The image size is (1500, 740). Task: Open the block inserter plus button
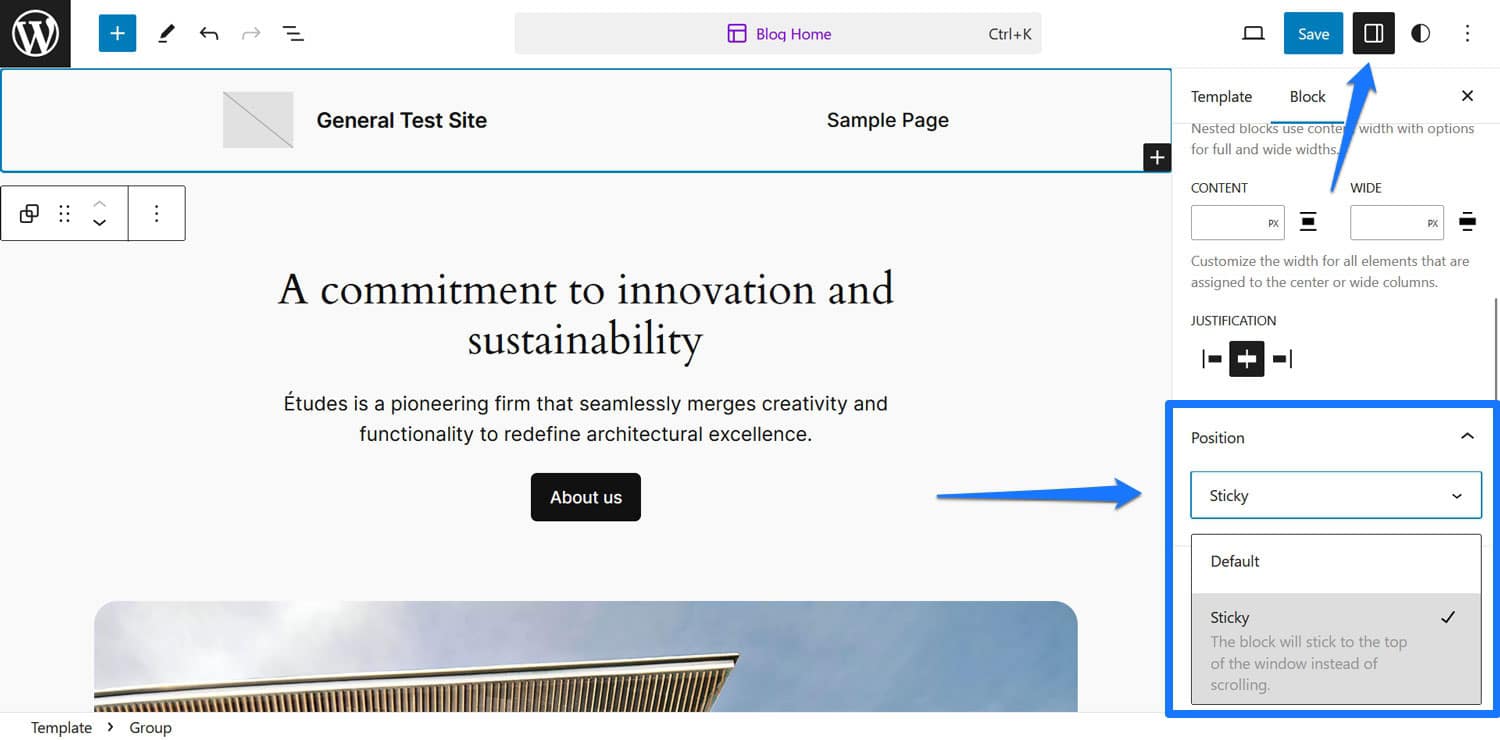click(117, 34)
